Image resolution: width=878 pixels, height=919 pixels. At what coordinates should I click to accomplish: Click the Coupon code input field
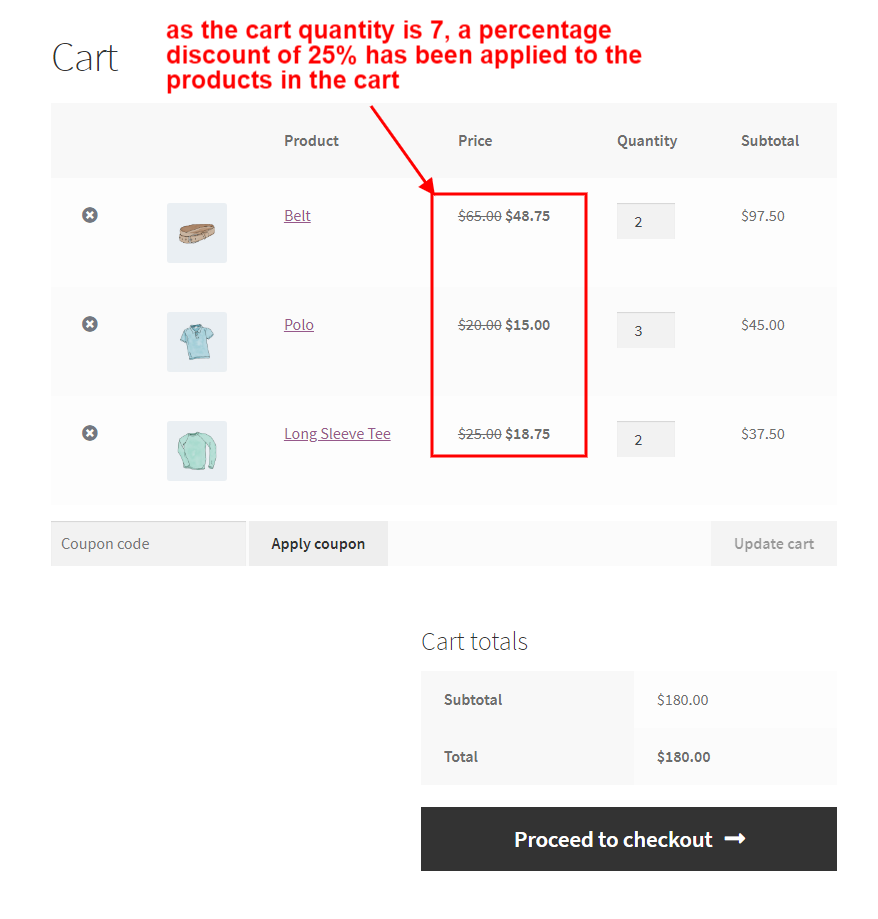148,544
